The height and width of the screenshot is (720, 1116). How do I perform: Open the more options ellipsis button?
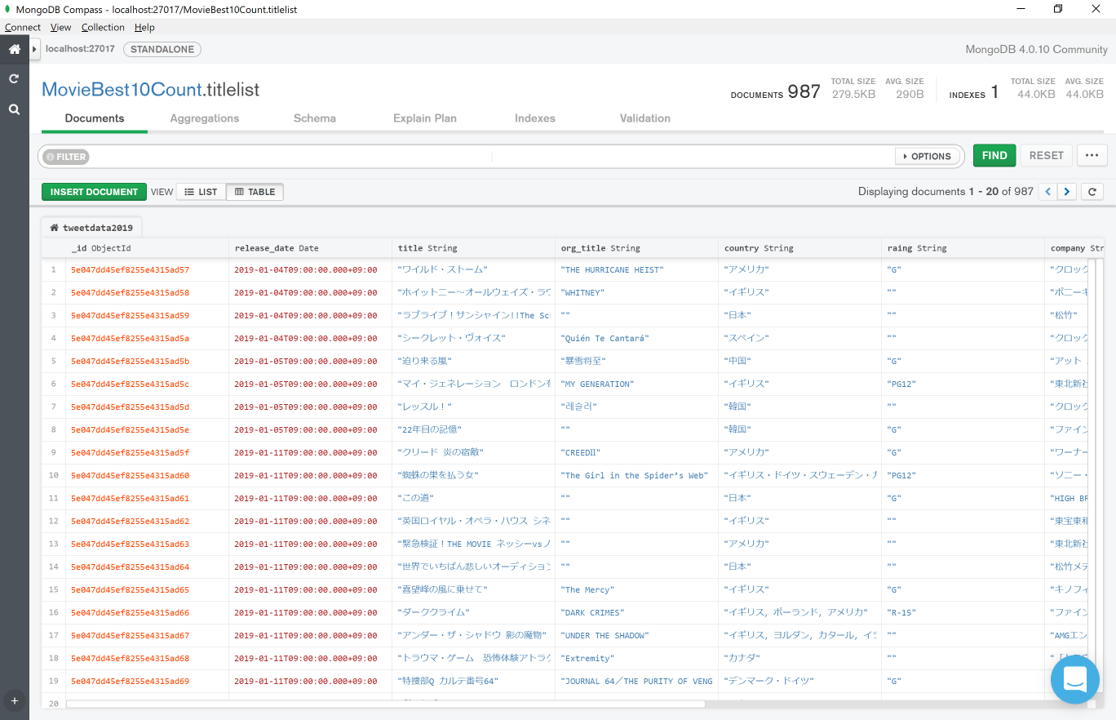[x=1092, y=156]
